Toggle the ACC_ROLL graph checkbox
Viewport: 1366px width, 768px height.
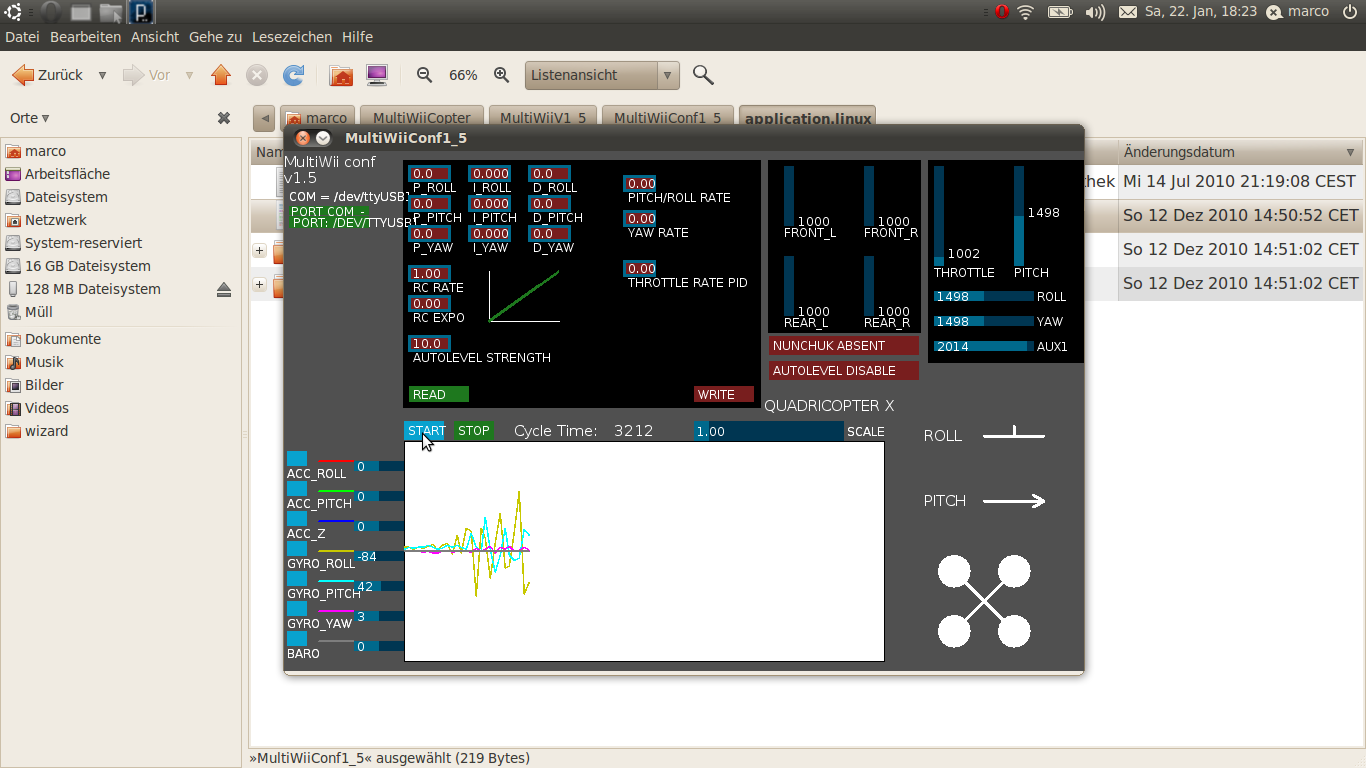tap(297, 459)
